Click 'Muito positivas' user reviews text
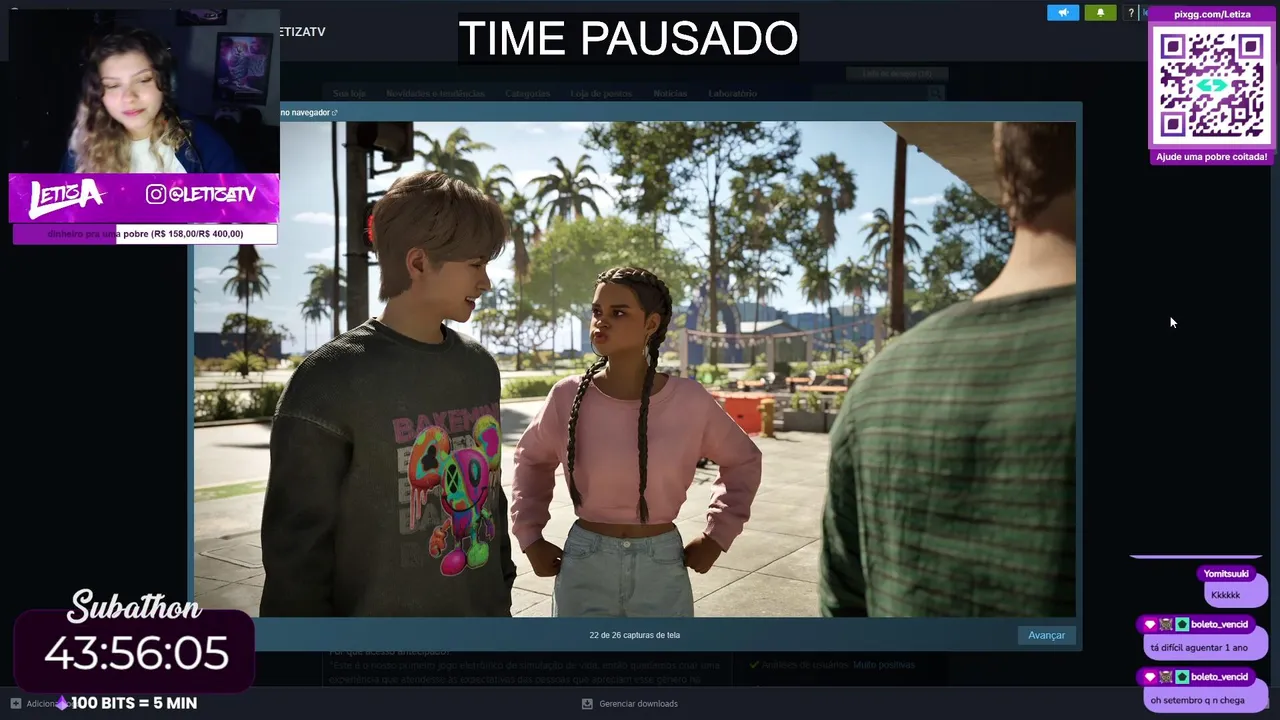This screenshot has height=720, width=1280. 884,664
